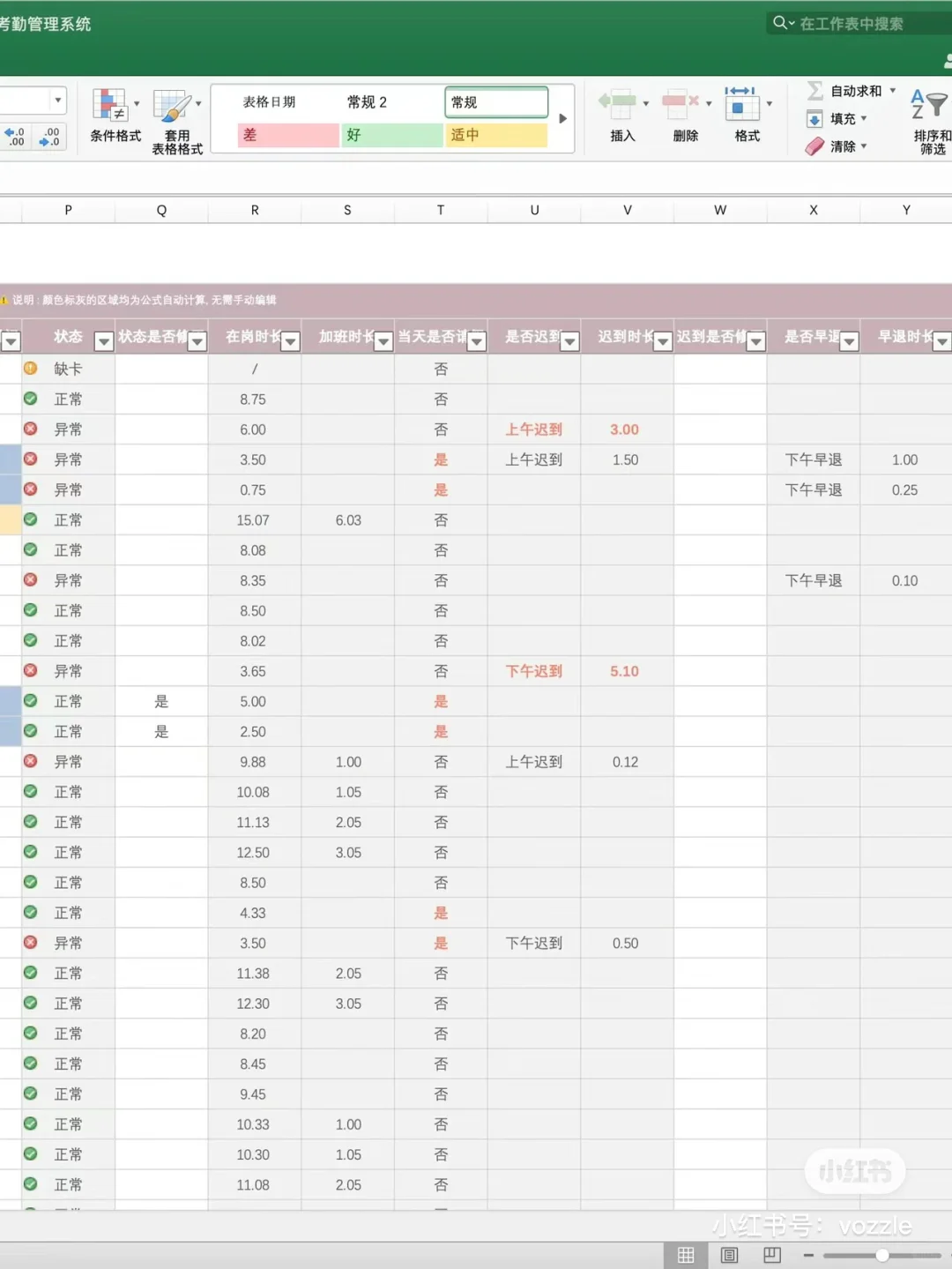Select column R header
952x1269 pixels.
[x=255, y=210]
